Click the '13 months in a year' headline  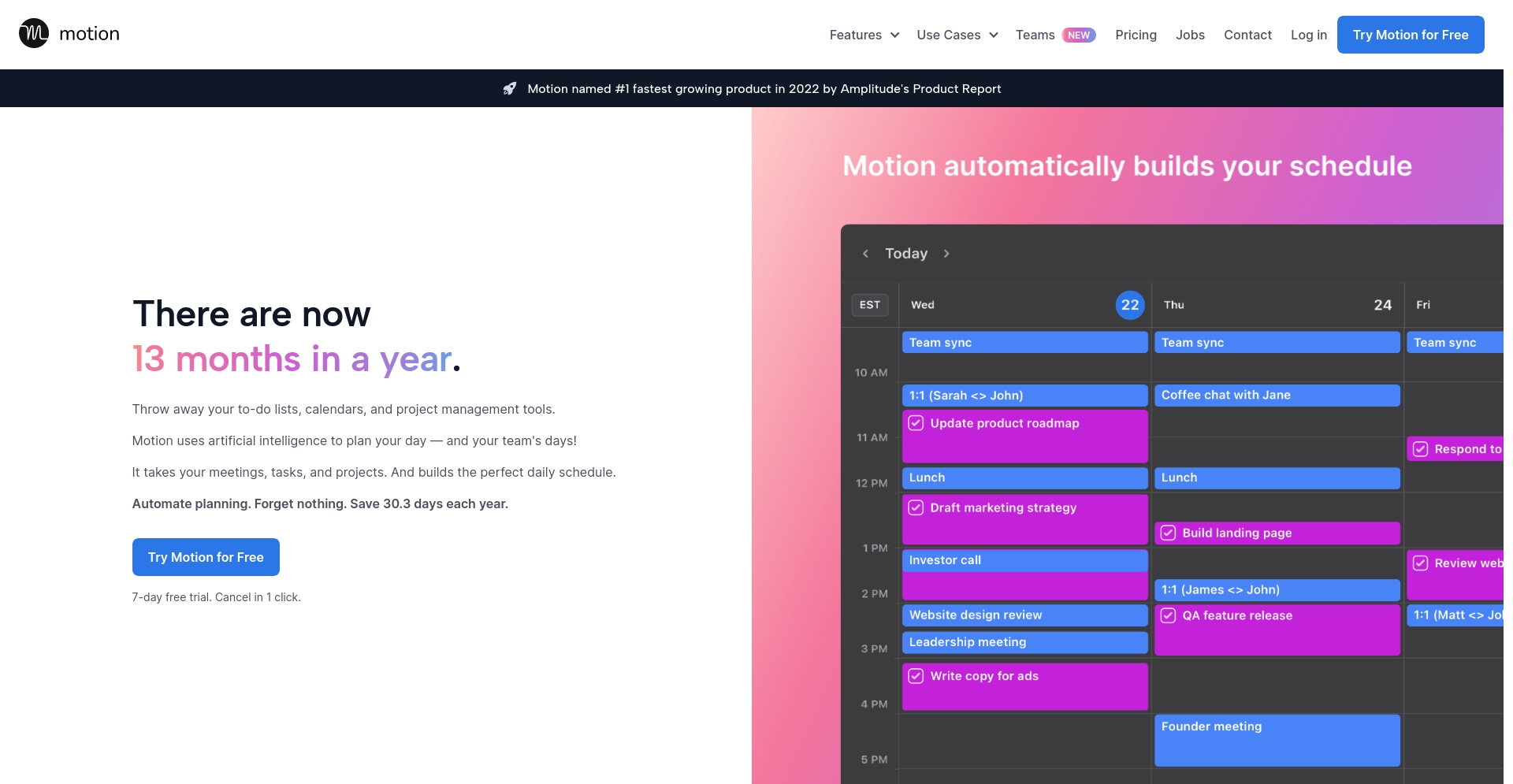296,359
